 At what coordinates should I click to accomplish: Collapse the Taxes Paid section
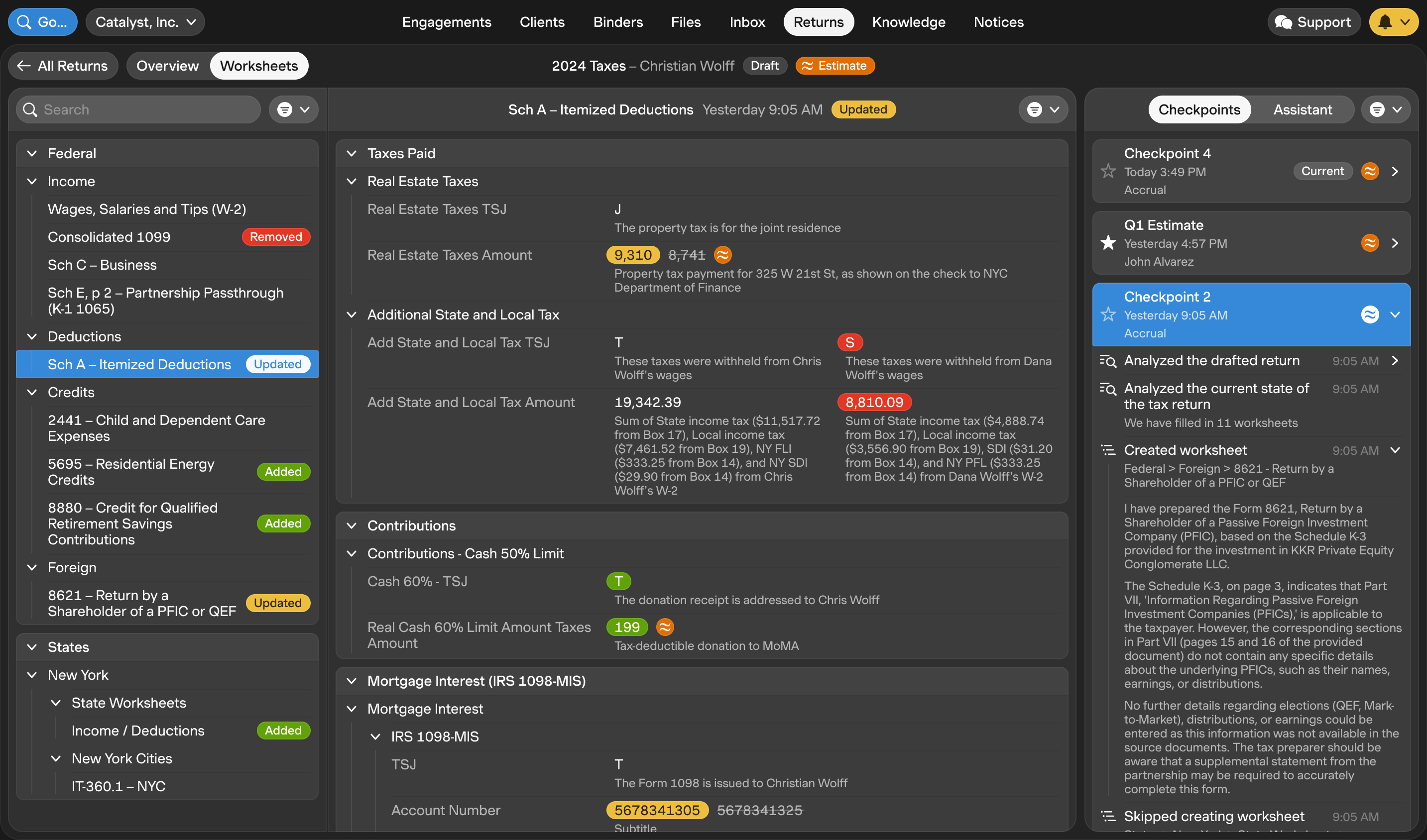352,153
